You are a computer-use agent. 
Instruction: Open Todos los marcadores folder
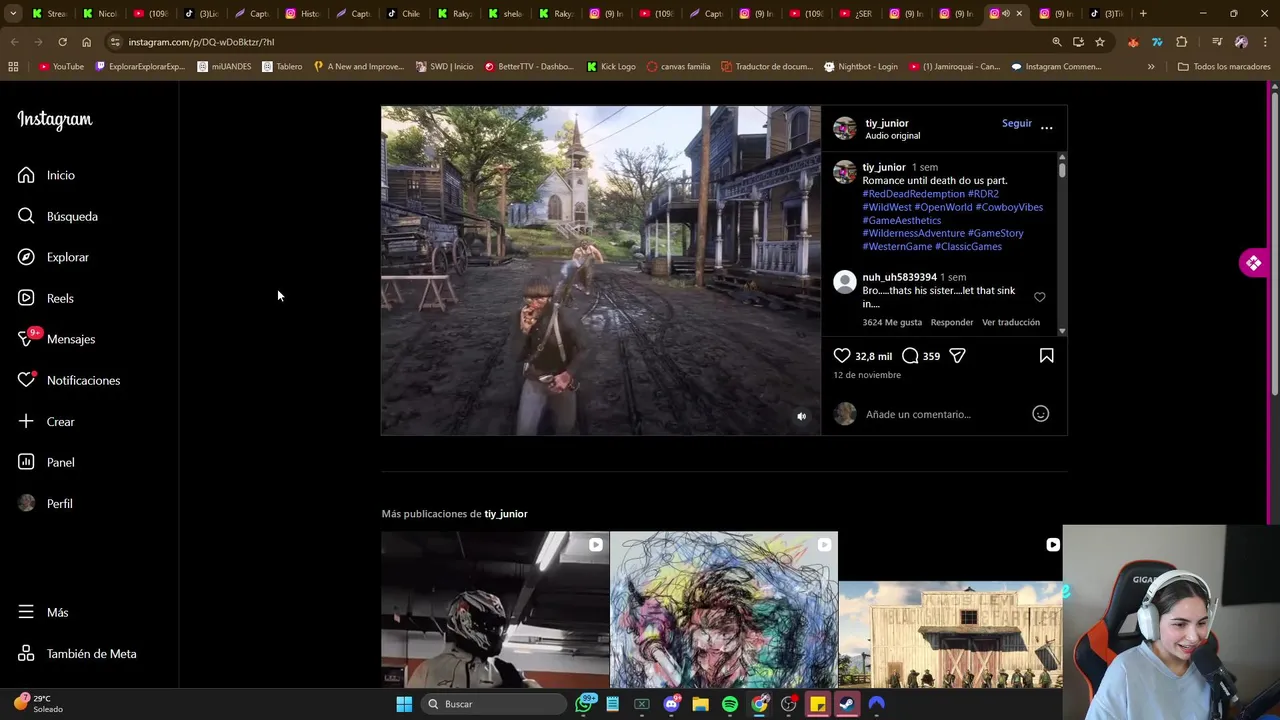[x=1224, y=66]
